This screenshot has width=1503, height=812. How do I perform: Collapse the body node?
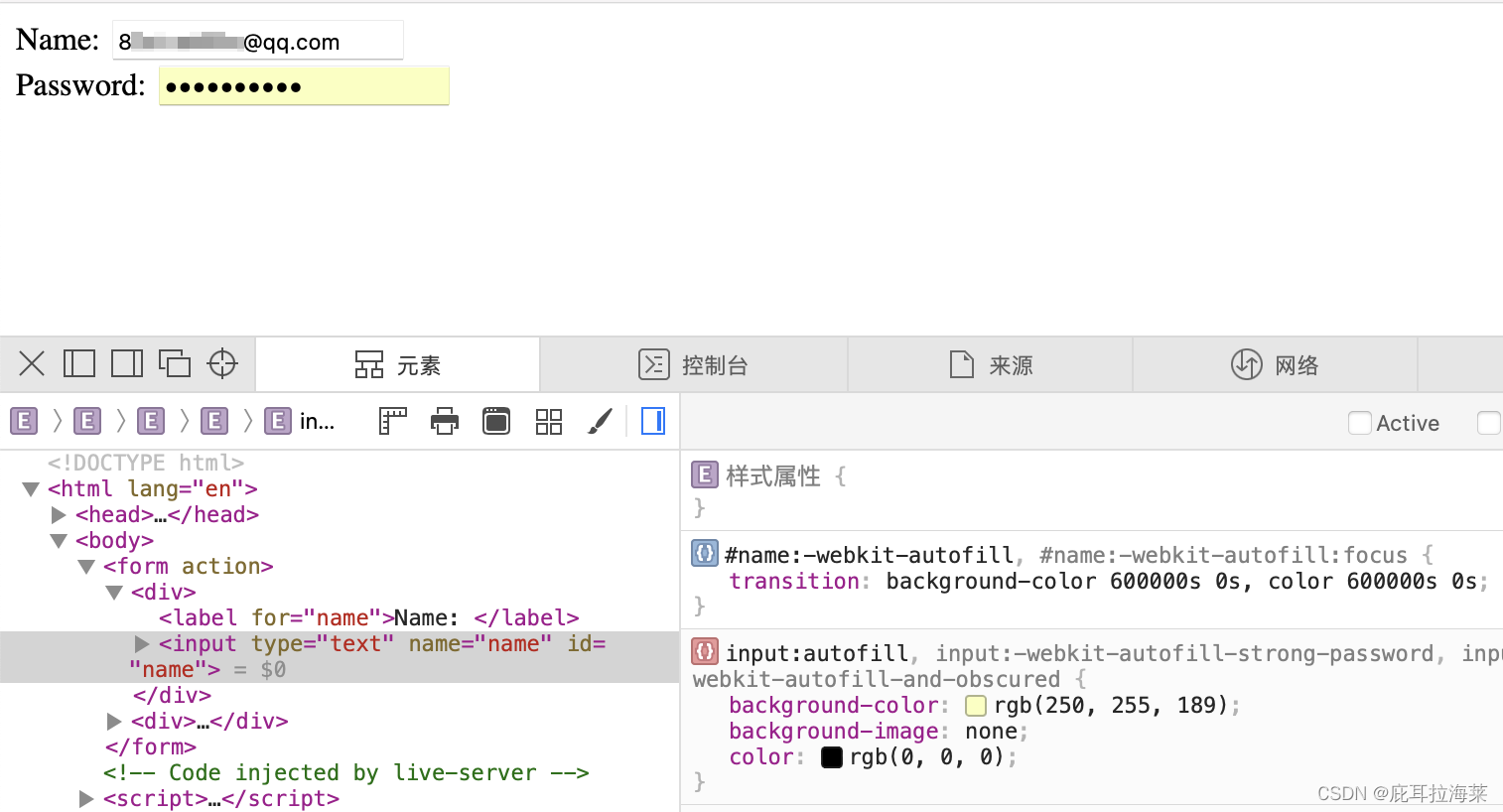[x=59, y=541]
